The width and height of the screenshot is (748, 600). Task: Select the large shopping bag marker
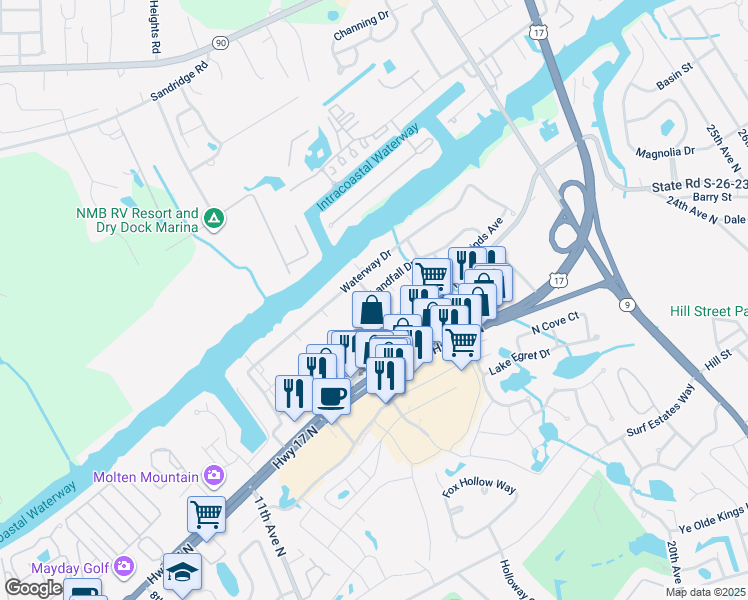coord(372,311)
